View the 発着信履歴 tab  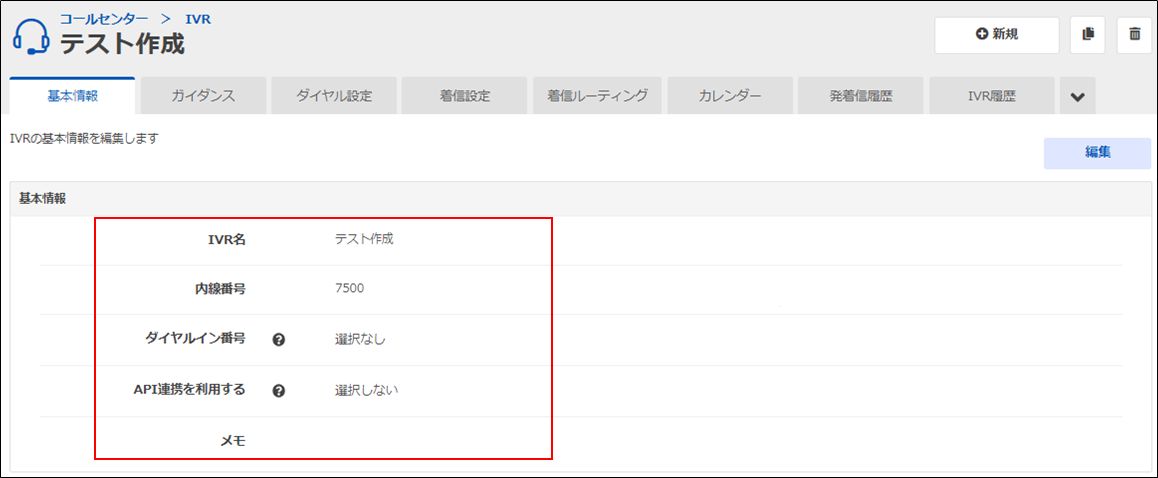point(860,96)
